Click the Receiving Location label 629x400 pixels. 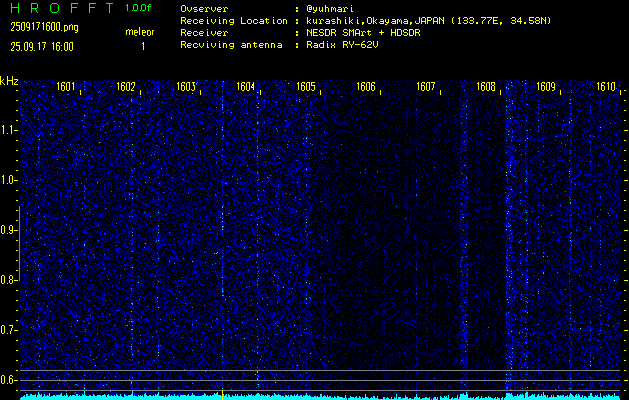(234, 21)
